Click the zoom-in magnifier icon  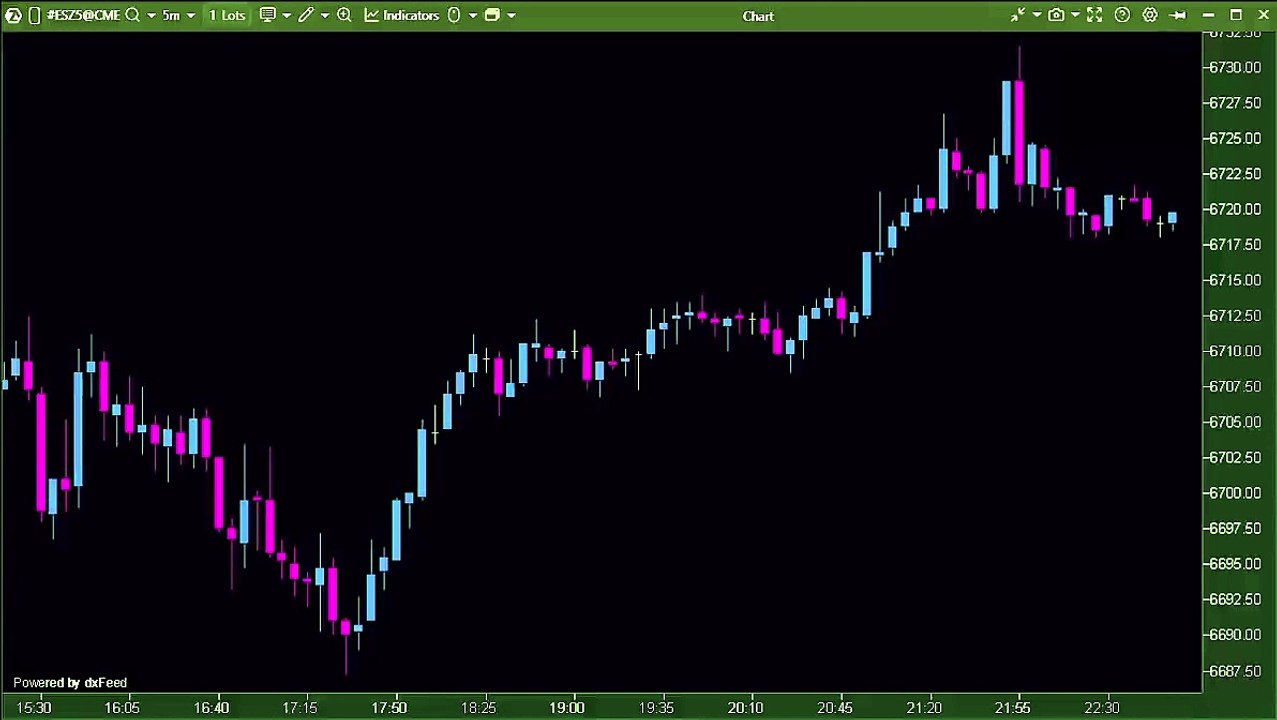344,15
